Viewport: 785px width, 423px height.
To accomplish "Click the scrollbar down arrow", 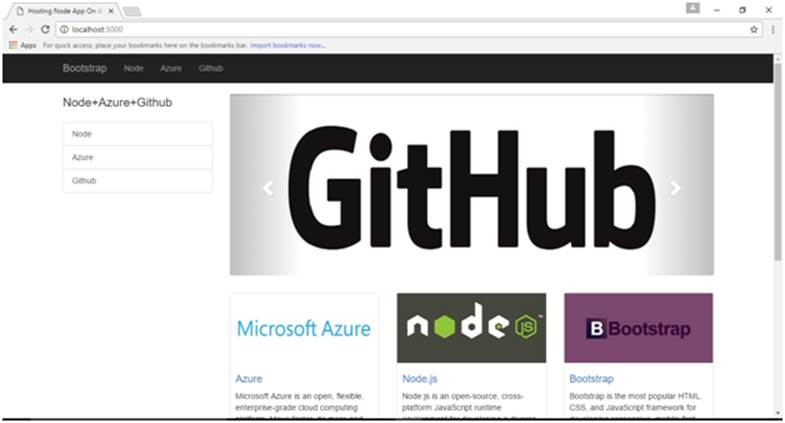I will coord(777,413).
